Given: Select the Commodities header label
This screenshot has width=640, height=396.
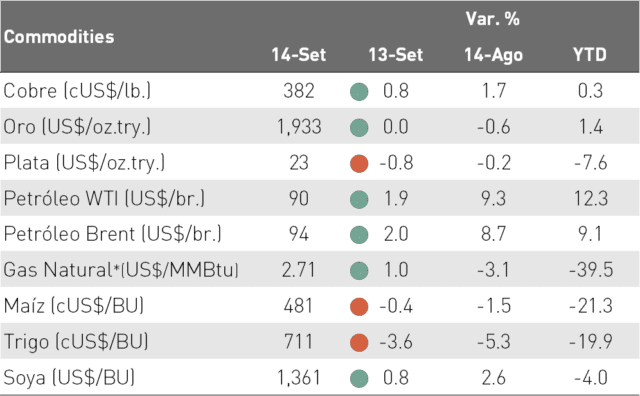Looking at the screenshot, I should pyautogui.click(x=59, y=37).
